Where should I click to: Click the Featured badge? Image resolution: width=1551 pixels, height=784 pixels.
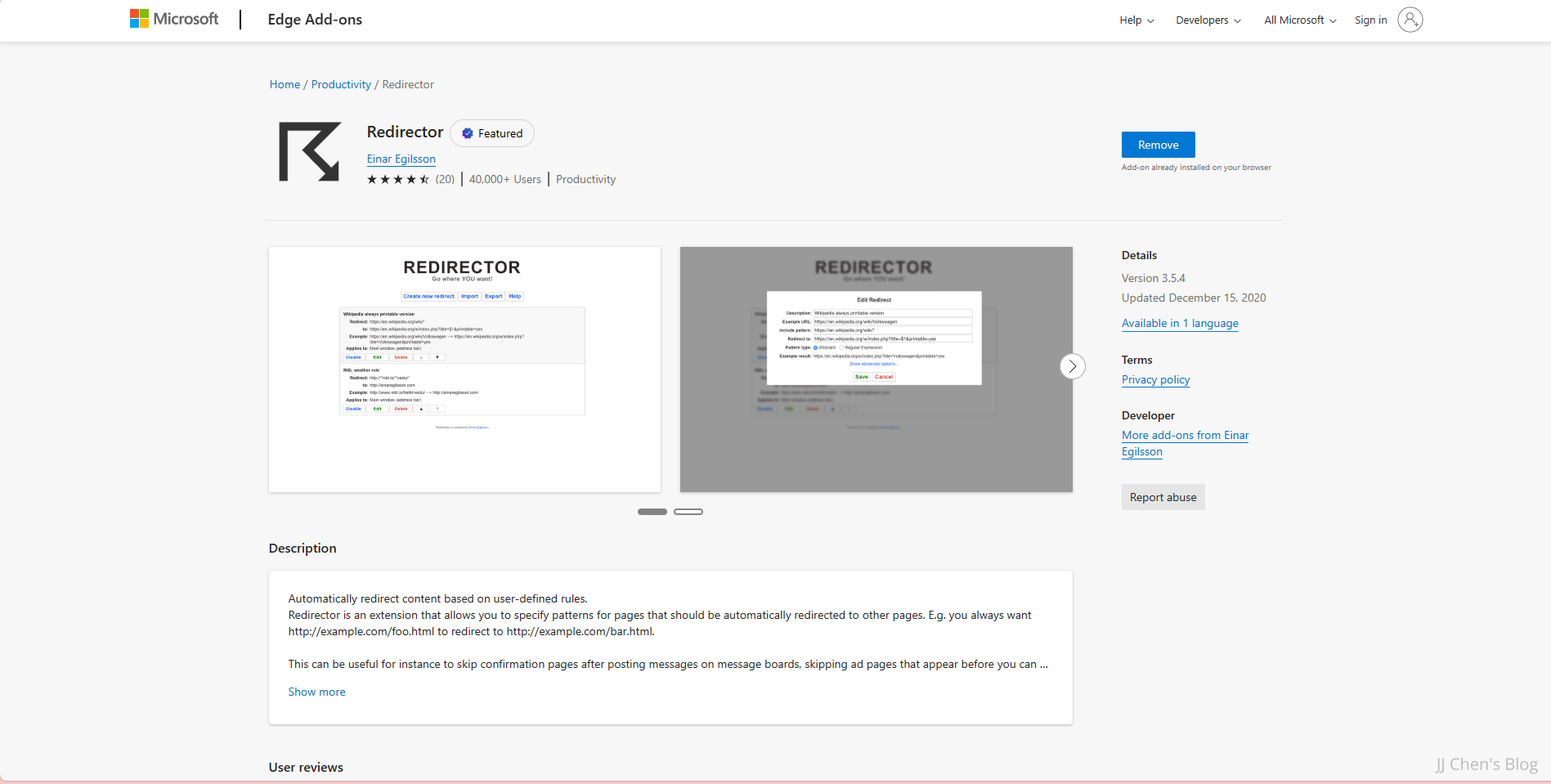point(492,133)
